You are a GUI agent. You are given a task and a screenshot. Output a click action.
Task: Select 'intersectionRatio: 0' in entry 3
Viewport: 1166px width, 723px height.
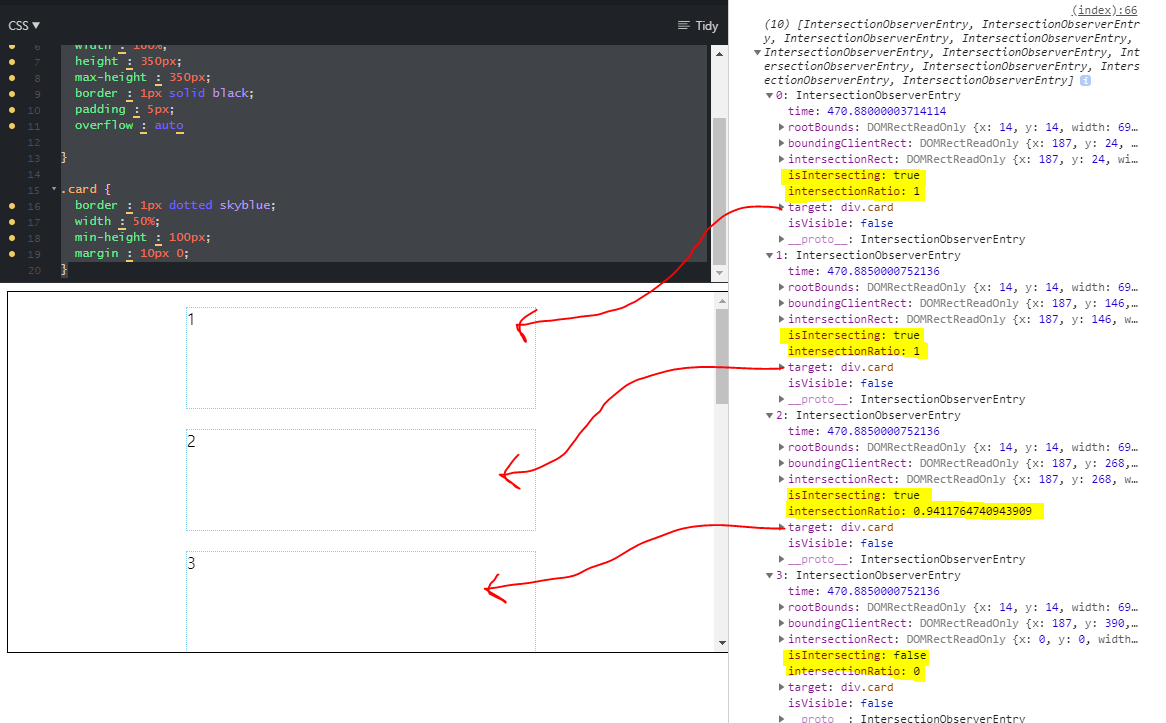854,671
